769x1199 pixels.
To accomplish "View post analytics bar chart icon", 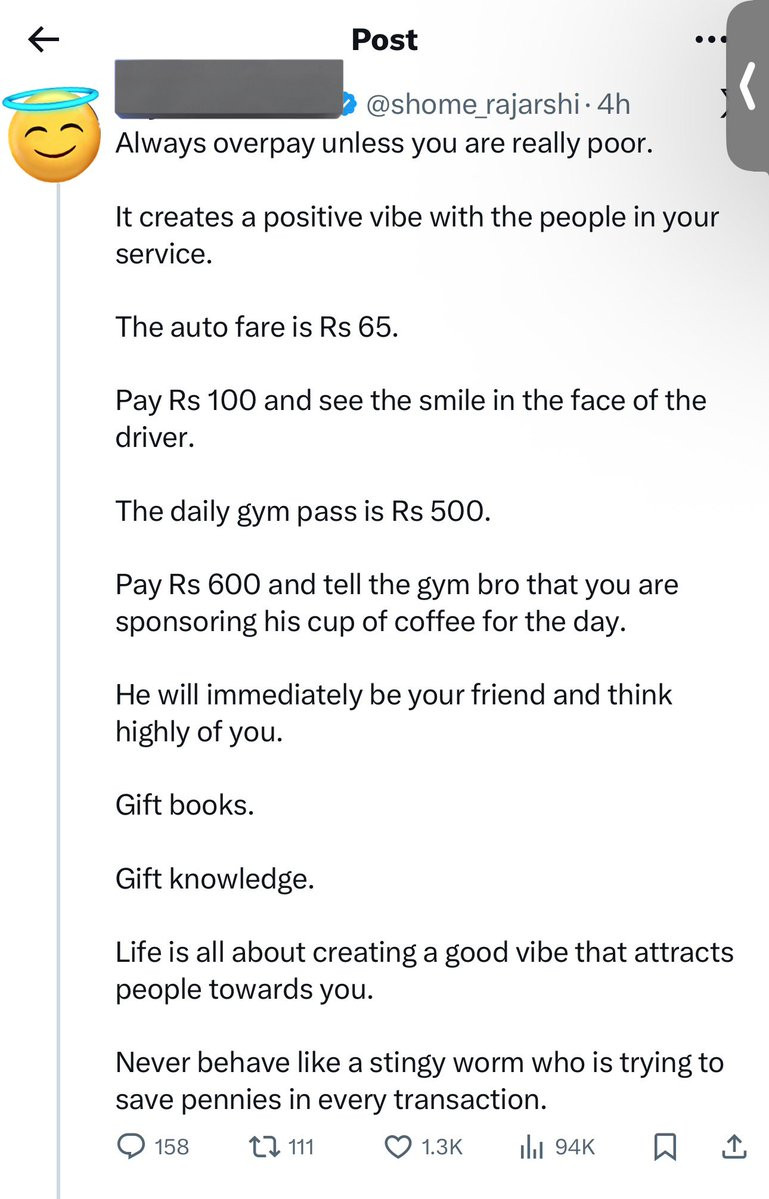I will tap(531, 1146).
